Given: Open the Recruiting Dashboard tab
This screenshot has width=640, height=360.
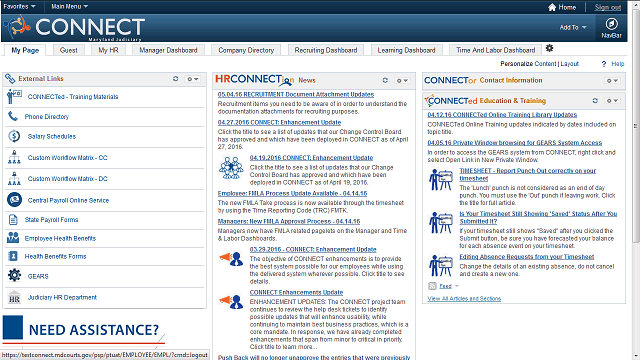Looking at the screenshot, I should (326, 50).
